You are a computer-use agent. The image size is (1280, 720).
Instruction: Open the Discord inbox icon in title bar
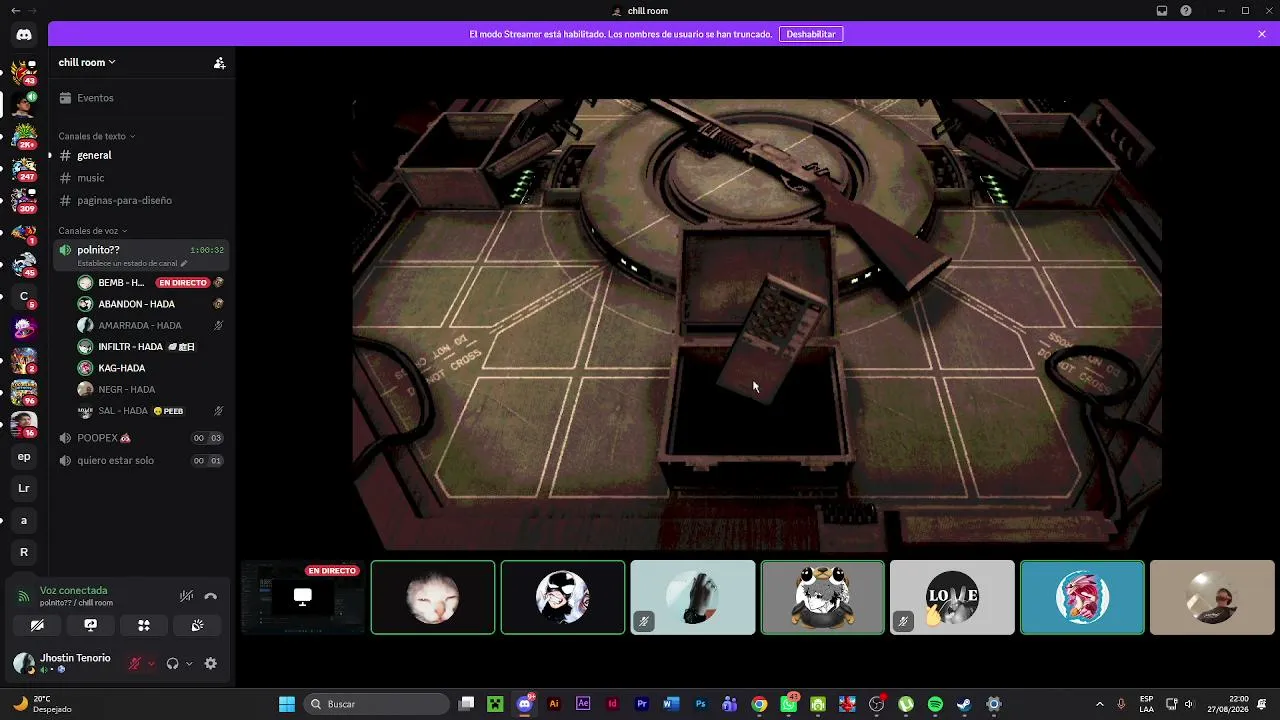click(x=1162, y=11)
